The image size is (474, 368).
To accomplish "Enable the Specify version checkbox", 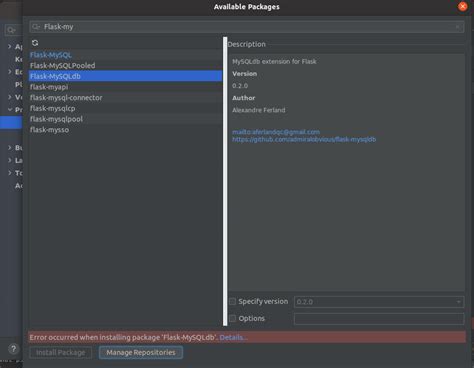I will point(233,301).
